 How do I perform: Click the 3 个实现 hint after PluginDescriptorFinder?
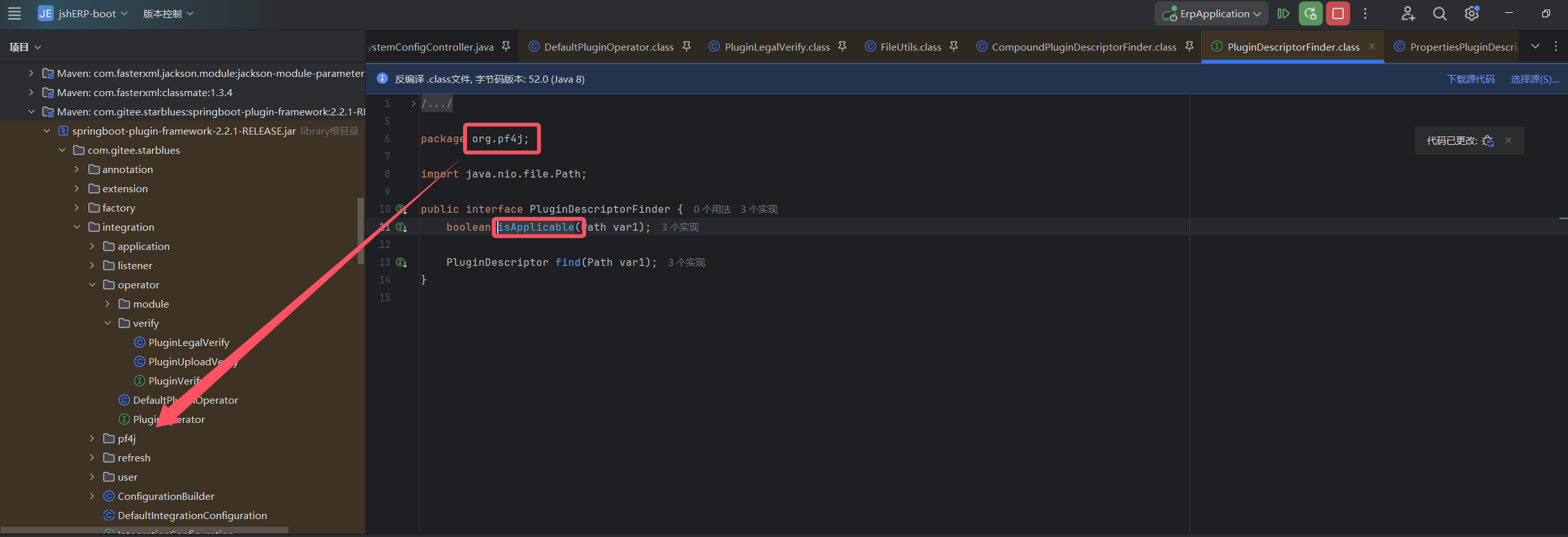pyautogui.click(x=759, y=210)
